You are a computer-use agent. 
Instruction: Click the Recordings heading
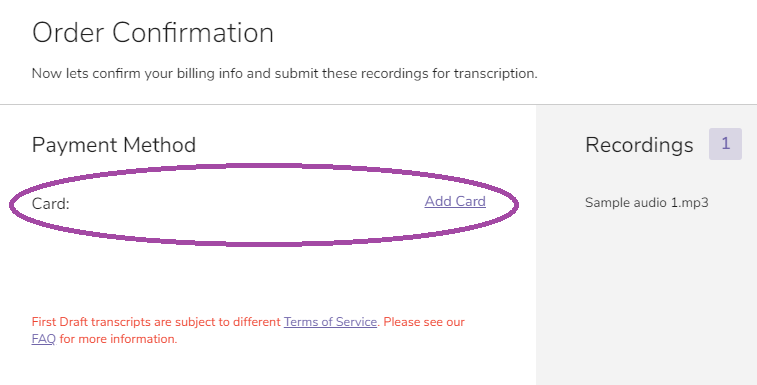tap(639, 145)
